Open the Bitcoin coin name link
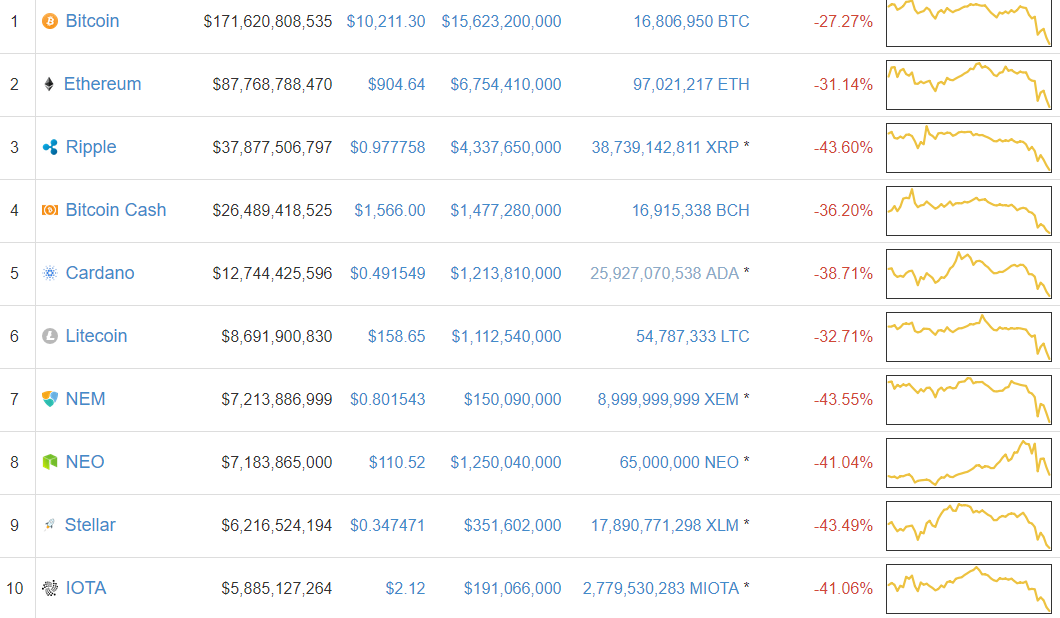This screenshot has width=1060, height=618. tap(92, 21)
